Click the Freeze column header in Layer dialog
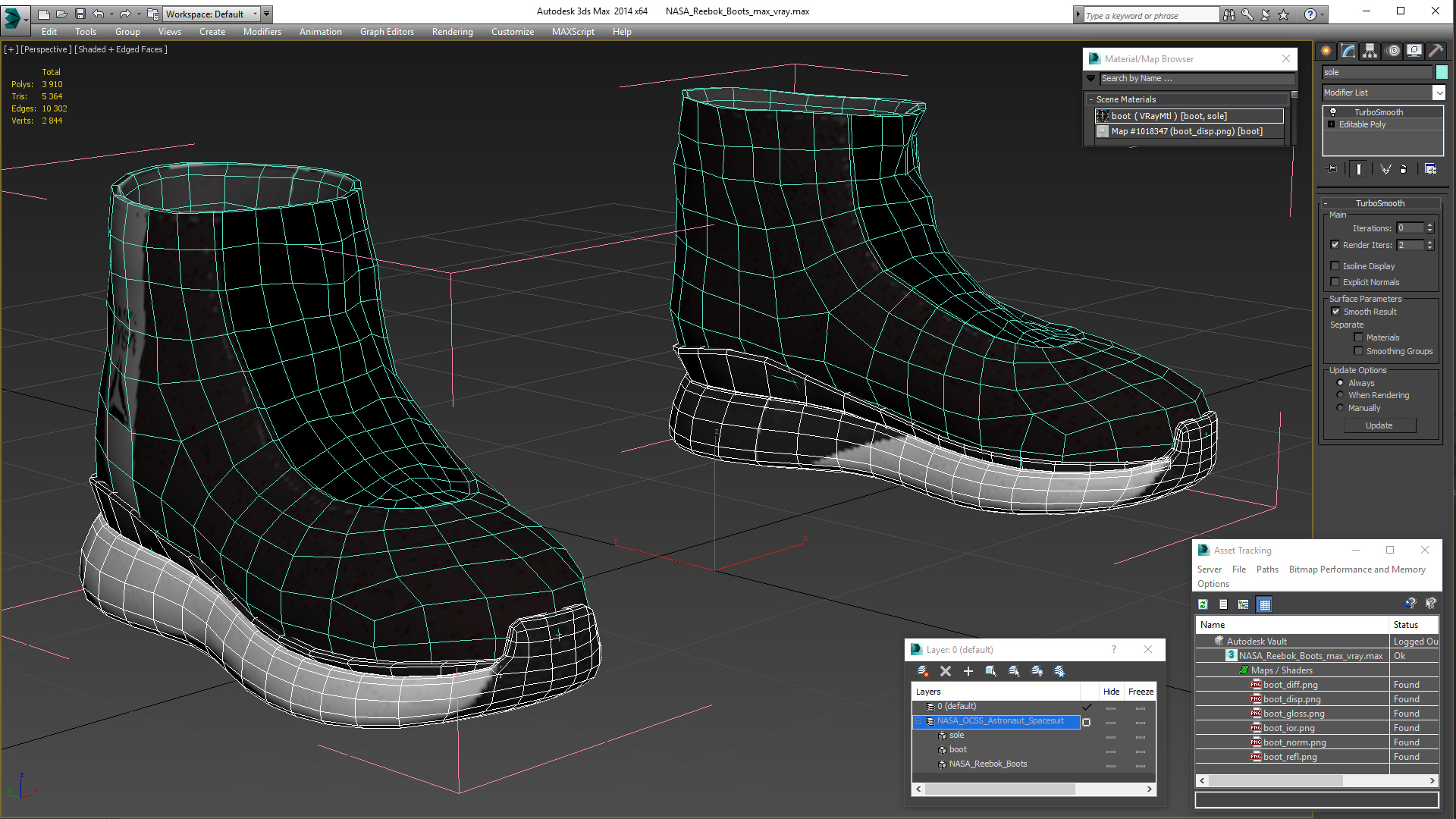This screenshot has width=1456, height=819. click(1141, 692)
